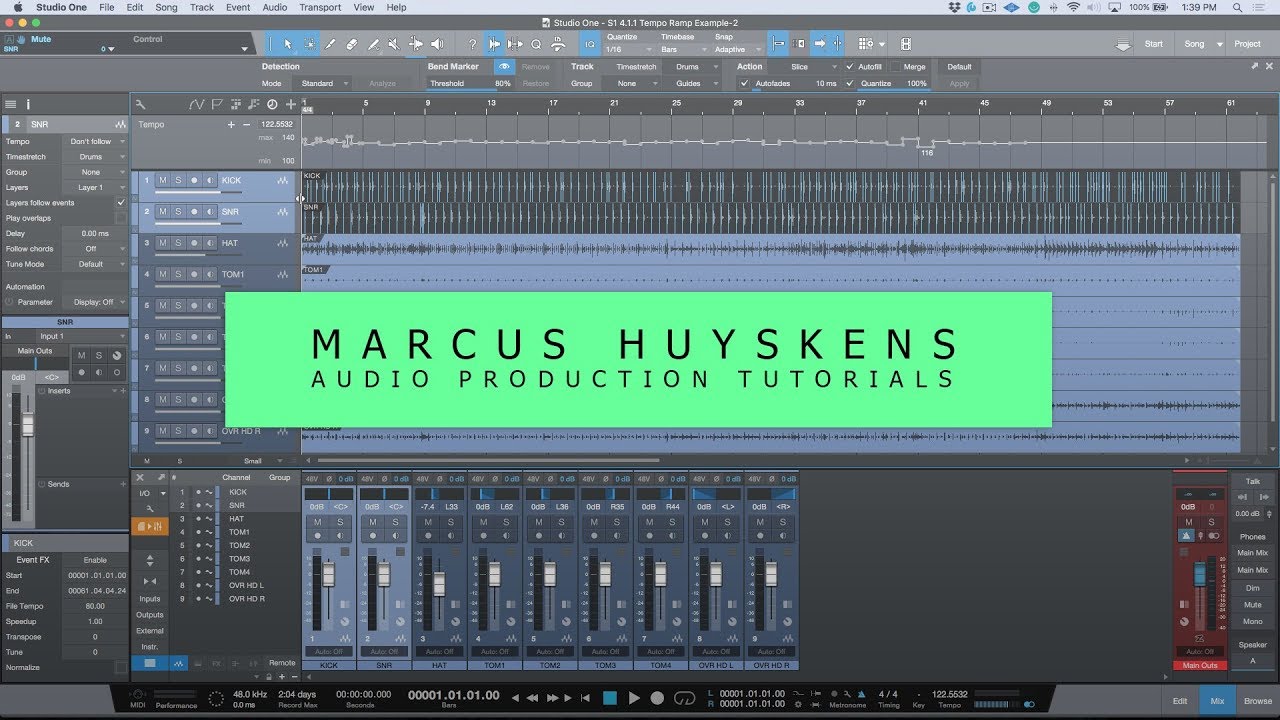This screenshot has width=1280, height=720.
Task: Click the File Tempo 80.00 field
Action: tap(95, 606)
